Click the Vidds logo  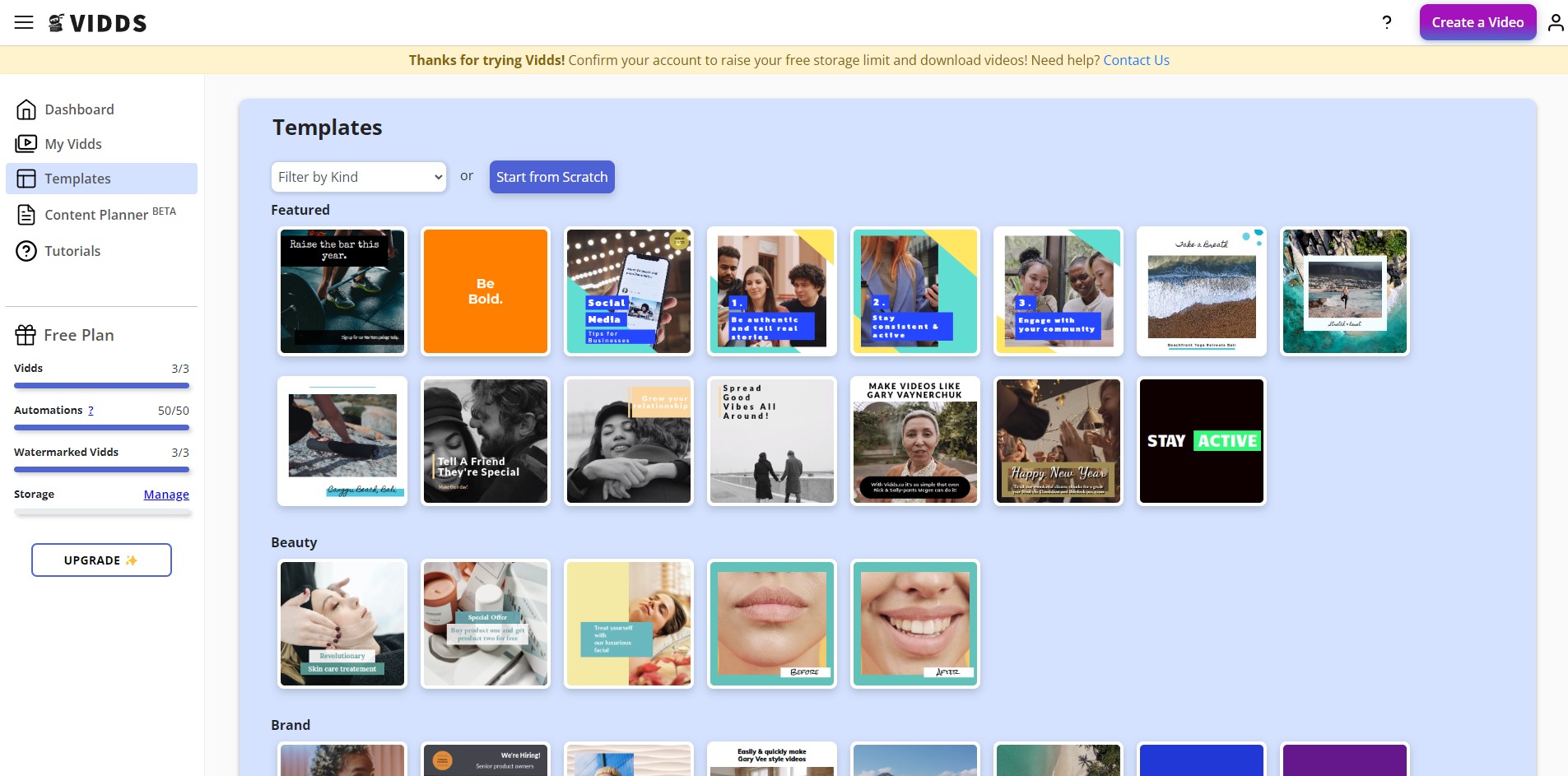(x=97, y=23)
